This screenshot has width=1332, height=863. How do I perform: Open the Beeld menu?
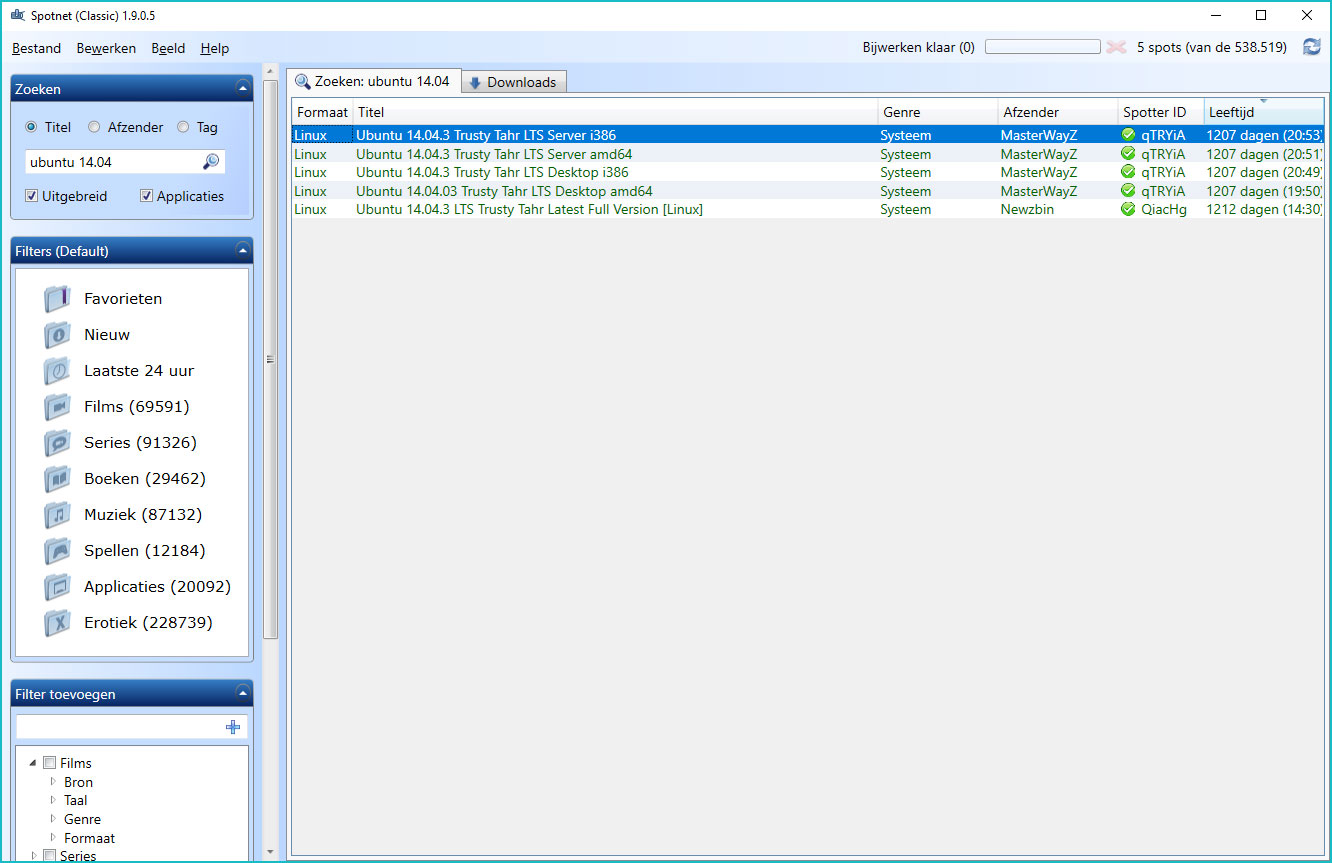coord(168,48)
